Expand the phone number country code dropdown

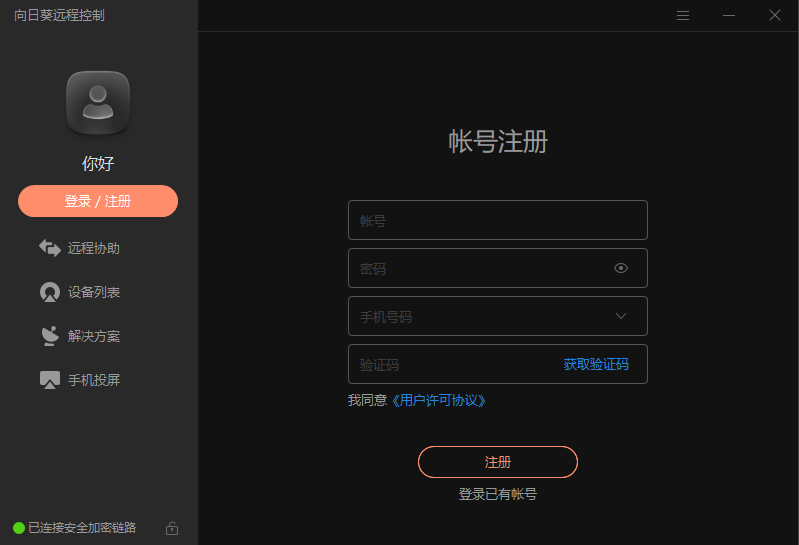(x=621, y=316)
